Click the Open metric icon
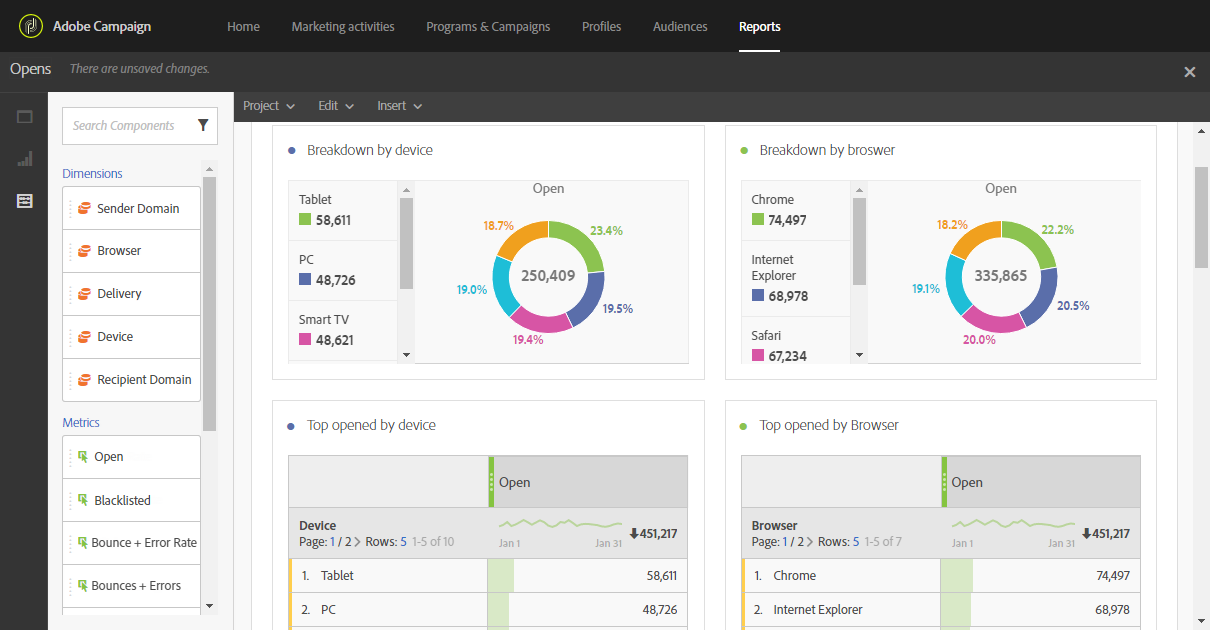The image size is (1210, 630). point(83,457)
